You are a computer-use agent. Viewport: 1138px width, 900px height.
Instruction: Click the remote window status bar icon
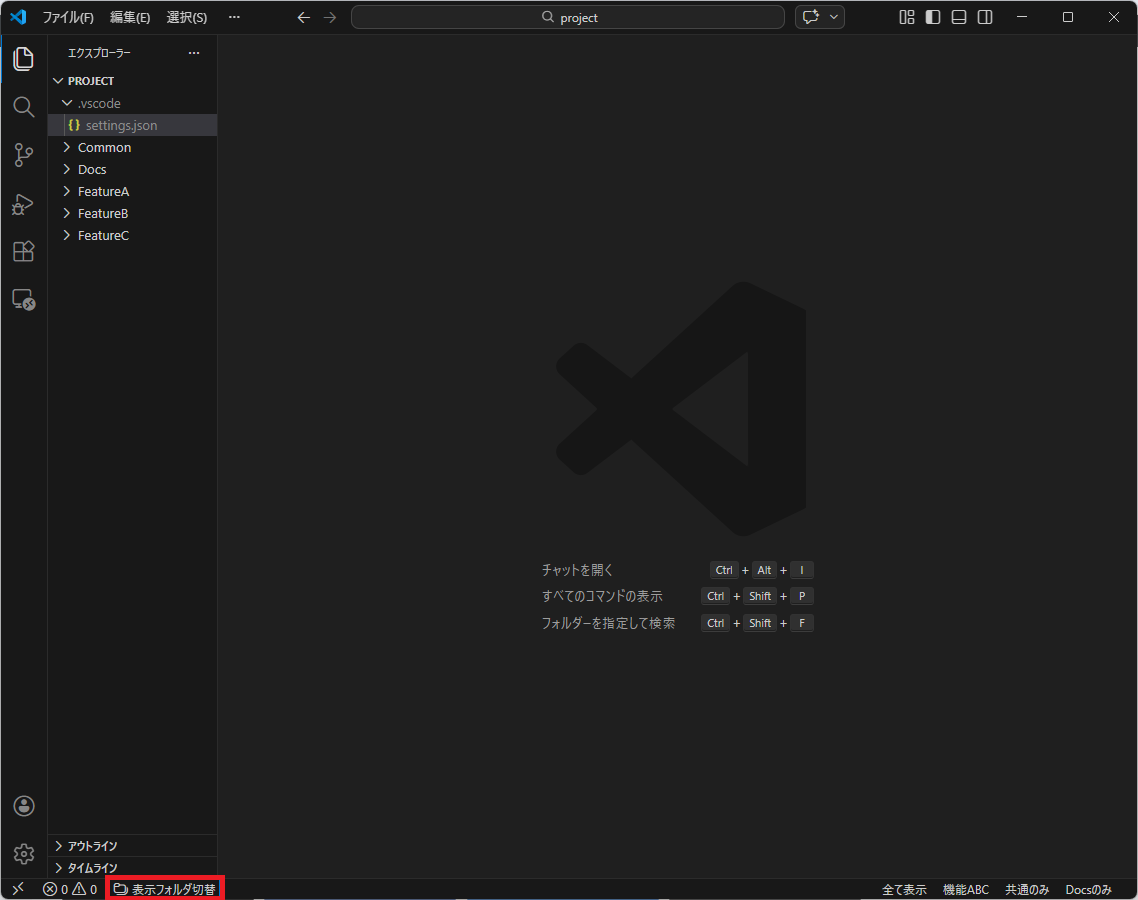point(17,889)
